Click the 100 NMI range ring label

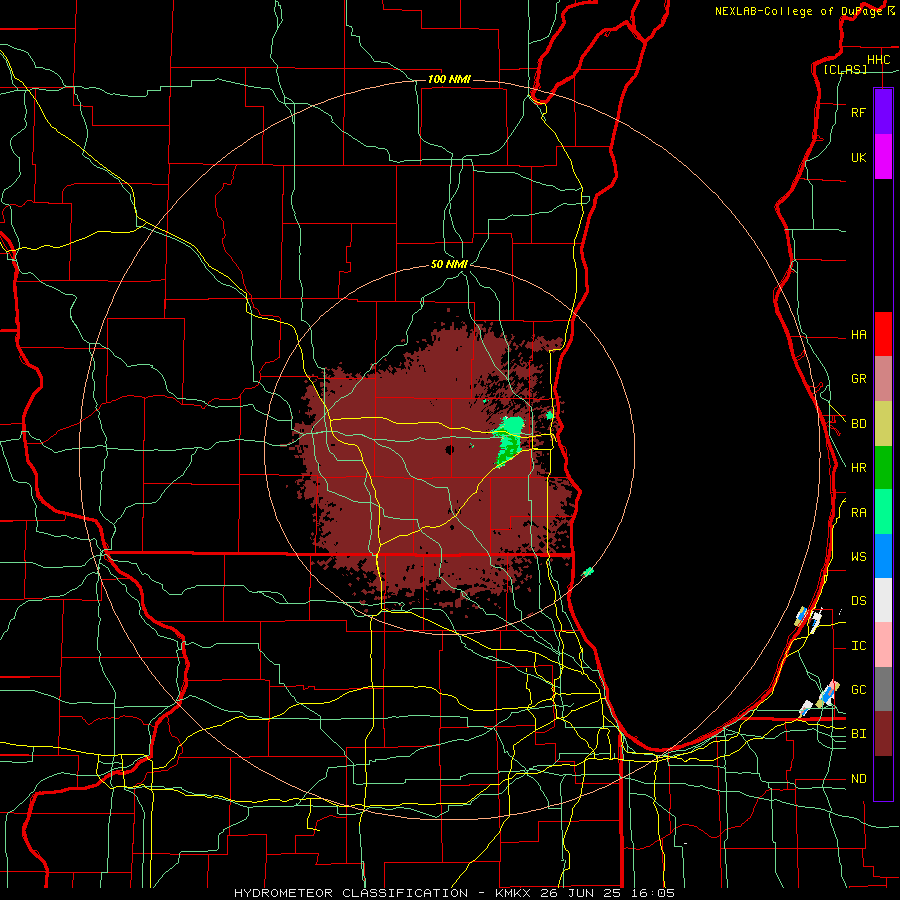click(449, 79)
